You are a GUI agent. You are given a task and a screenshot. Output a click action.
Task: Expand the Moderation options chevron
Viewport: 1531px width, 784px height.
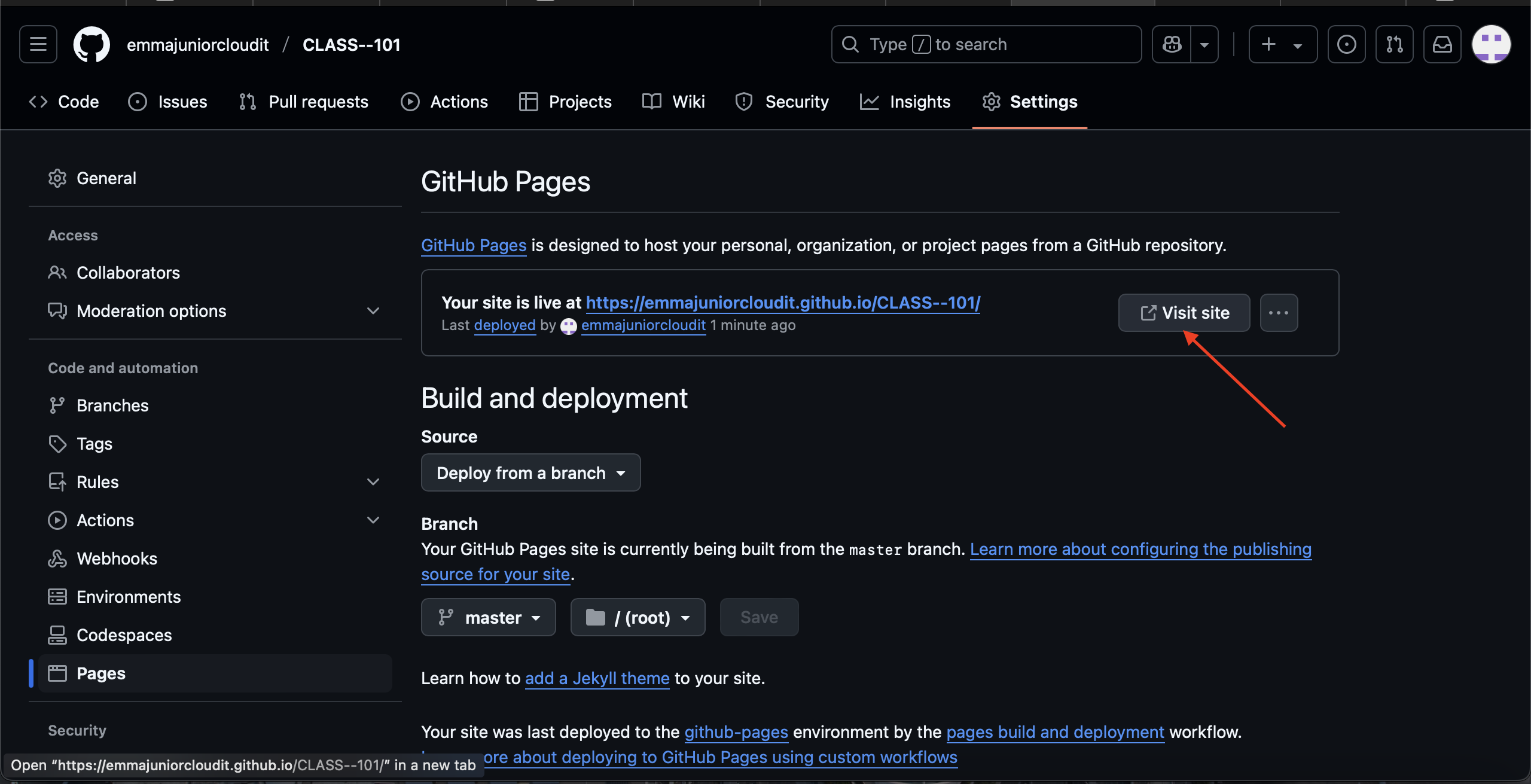(x=373, y=311)
